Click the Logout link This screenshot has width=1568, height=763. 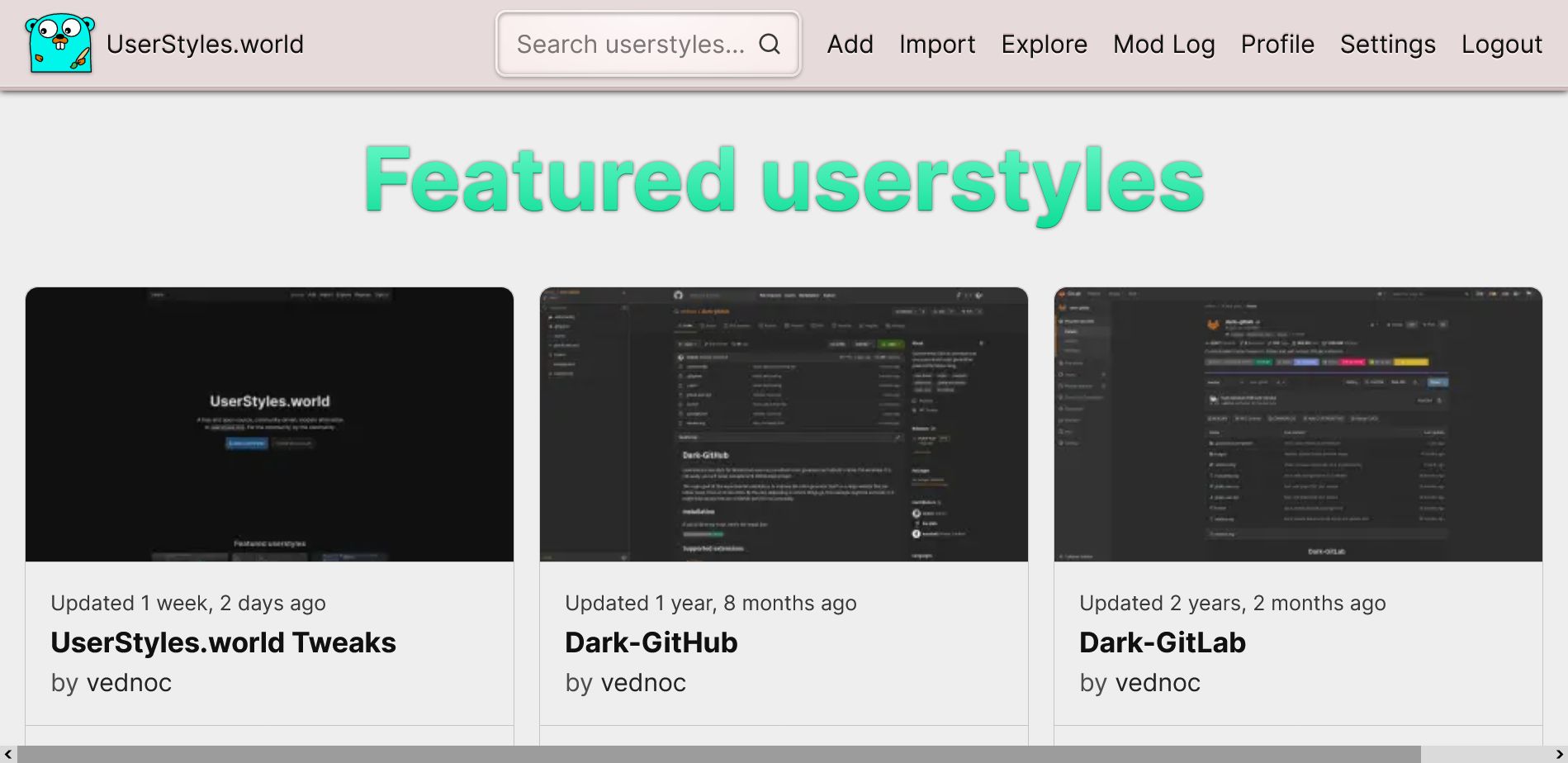[1501, 44]
